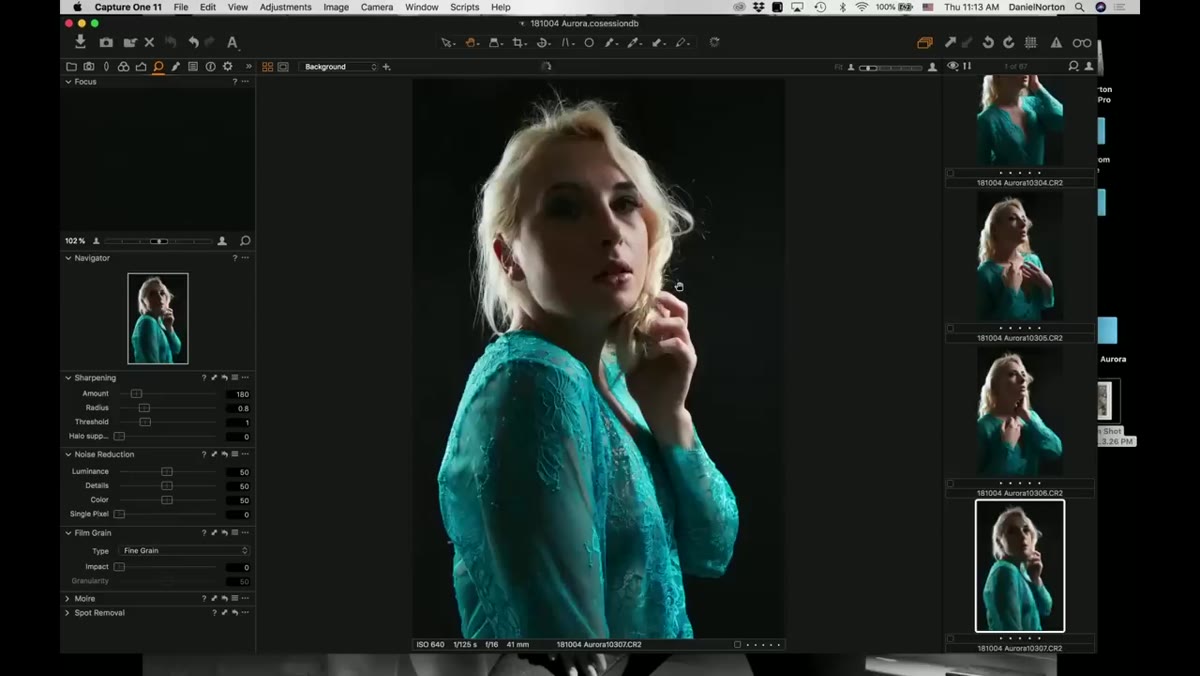Click the Spotlight search icon in menu bar

1079,7
